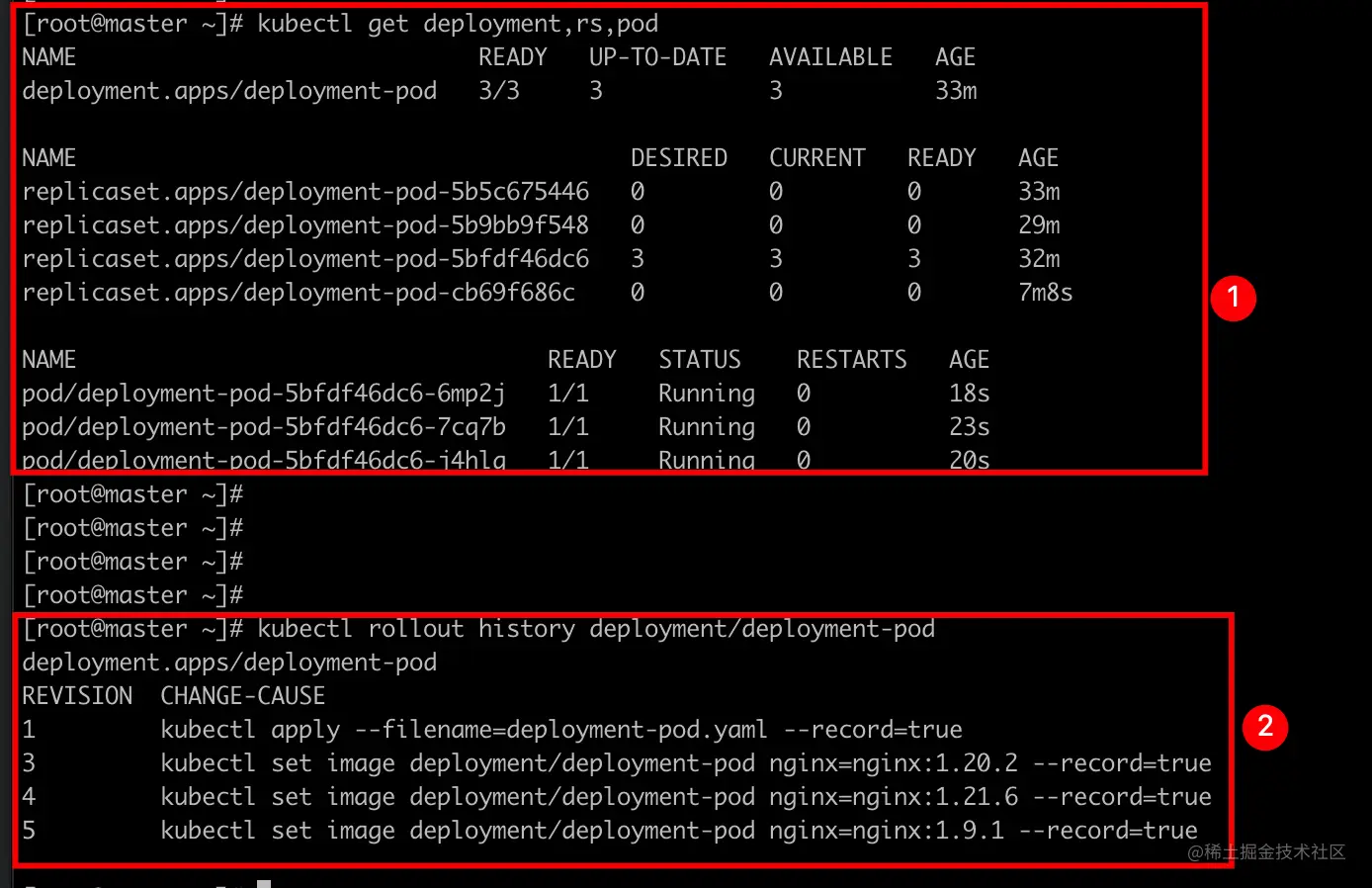Select 'replicaset.apps/deployment-pod-5b5c675446' row name
The height and width of the screenshot is (888, 1372).
[x=305, y=192]
